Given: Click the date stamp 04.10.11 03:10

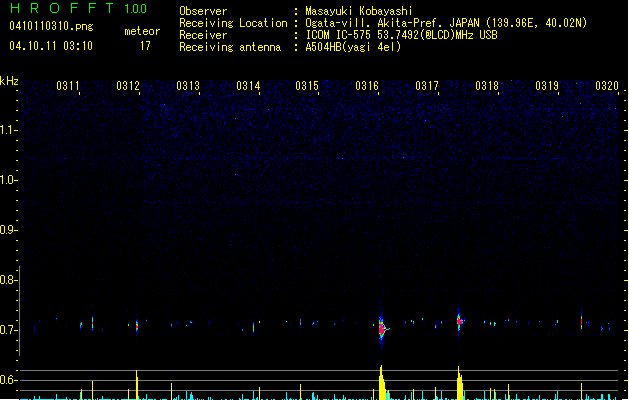Looking at the screenshot, I should pos(51,46).
